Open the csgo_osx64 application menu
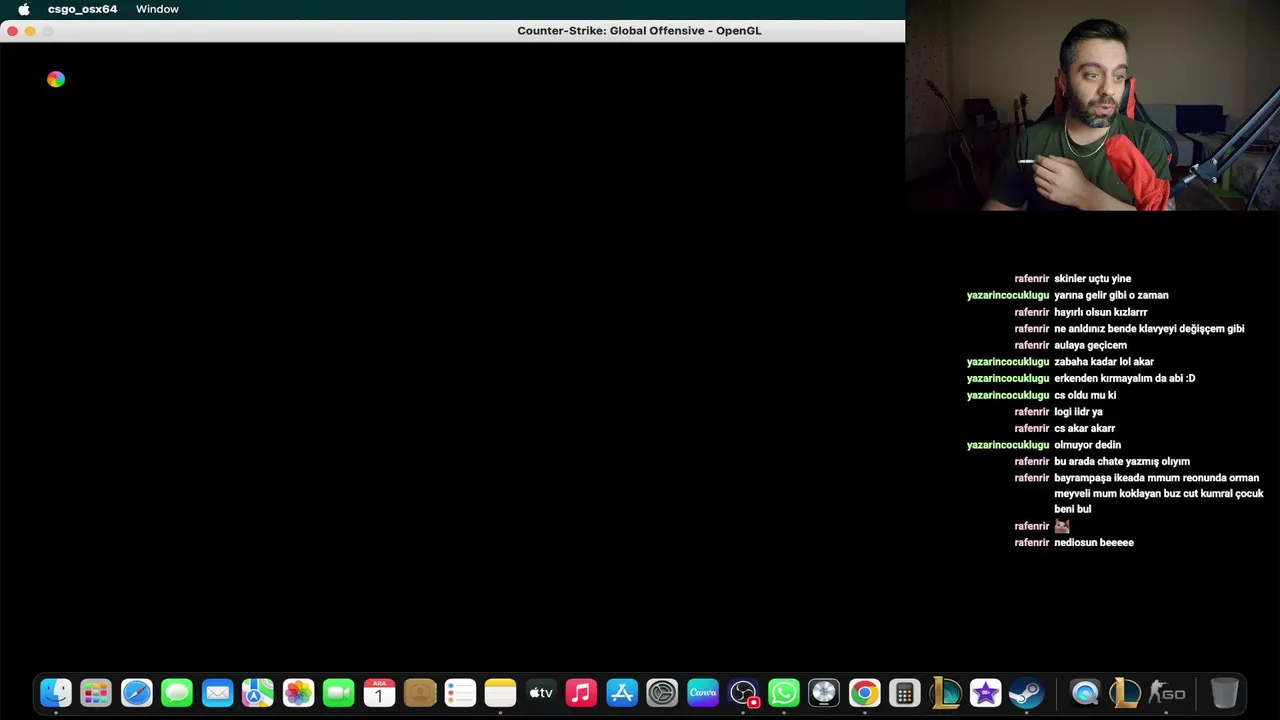 82,9
